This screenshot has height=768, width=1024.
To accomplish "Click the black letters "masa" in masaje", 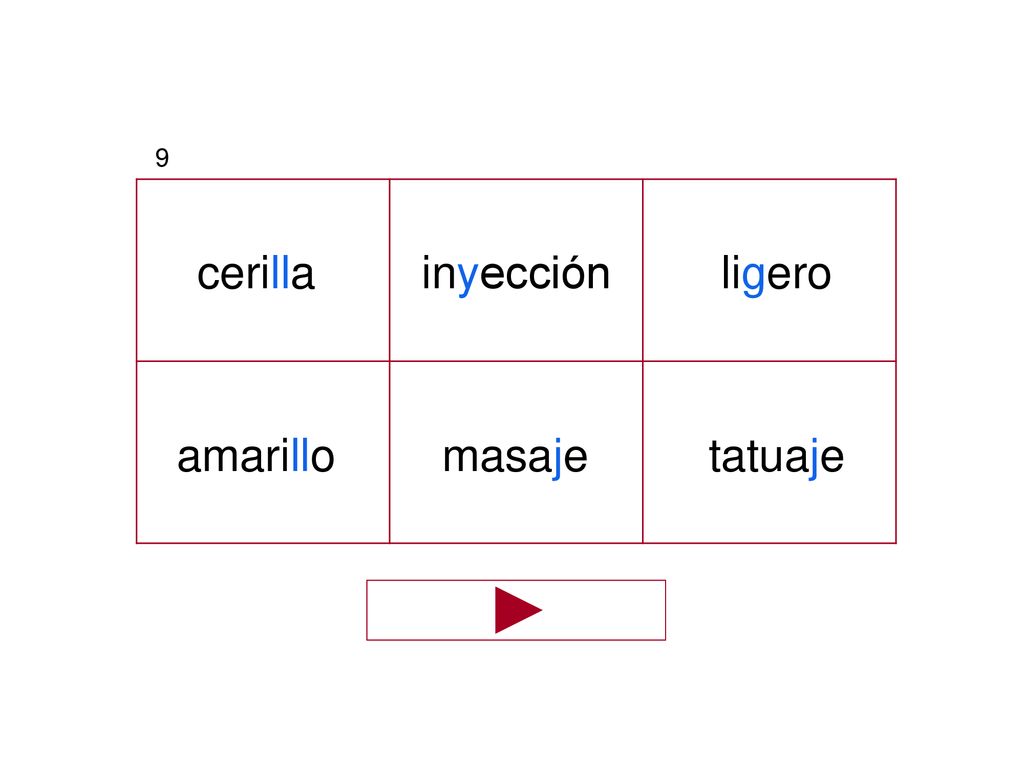I will pyautogui.click(x=498, y=458).
